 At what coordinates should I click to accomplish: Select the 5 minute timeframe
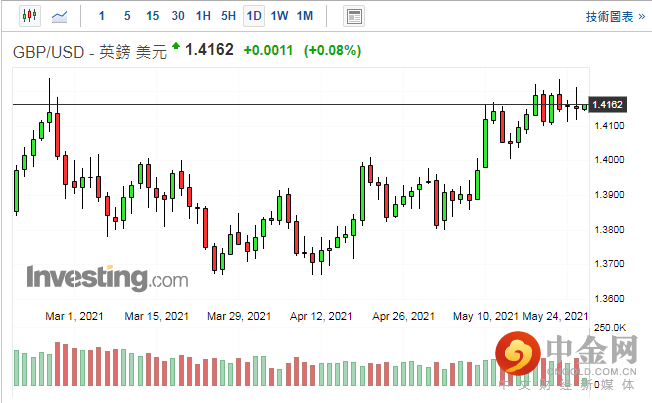[x=127, y=16]
